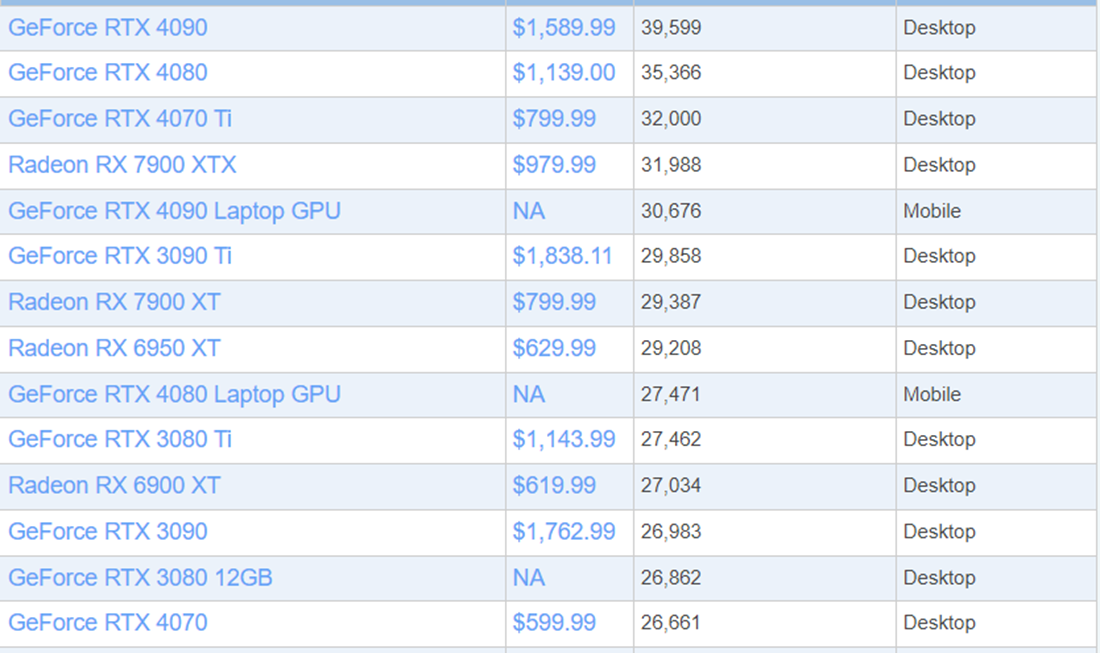
Task: Open the GeForce RTX 3090 link
Action: tap(107, 532)
